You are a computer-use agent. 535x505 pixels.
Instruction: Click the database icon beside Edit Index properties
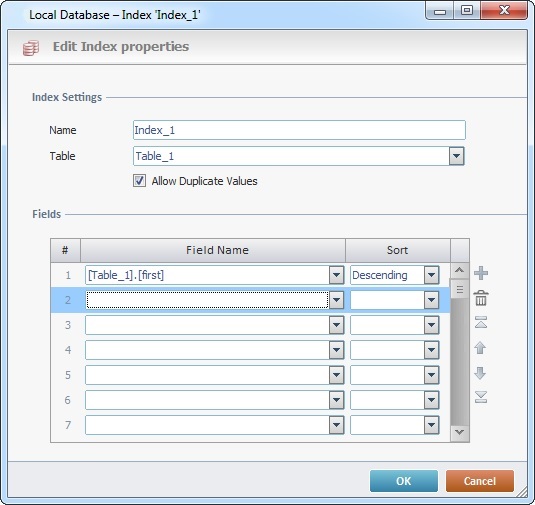point(31,47)
